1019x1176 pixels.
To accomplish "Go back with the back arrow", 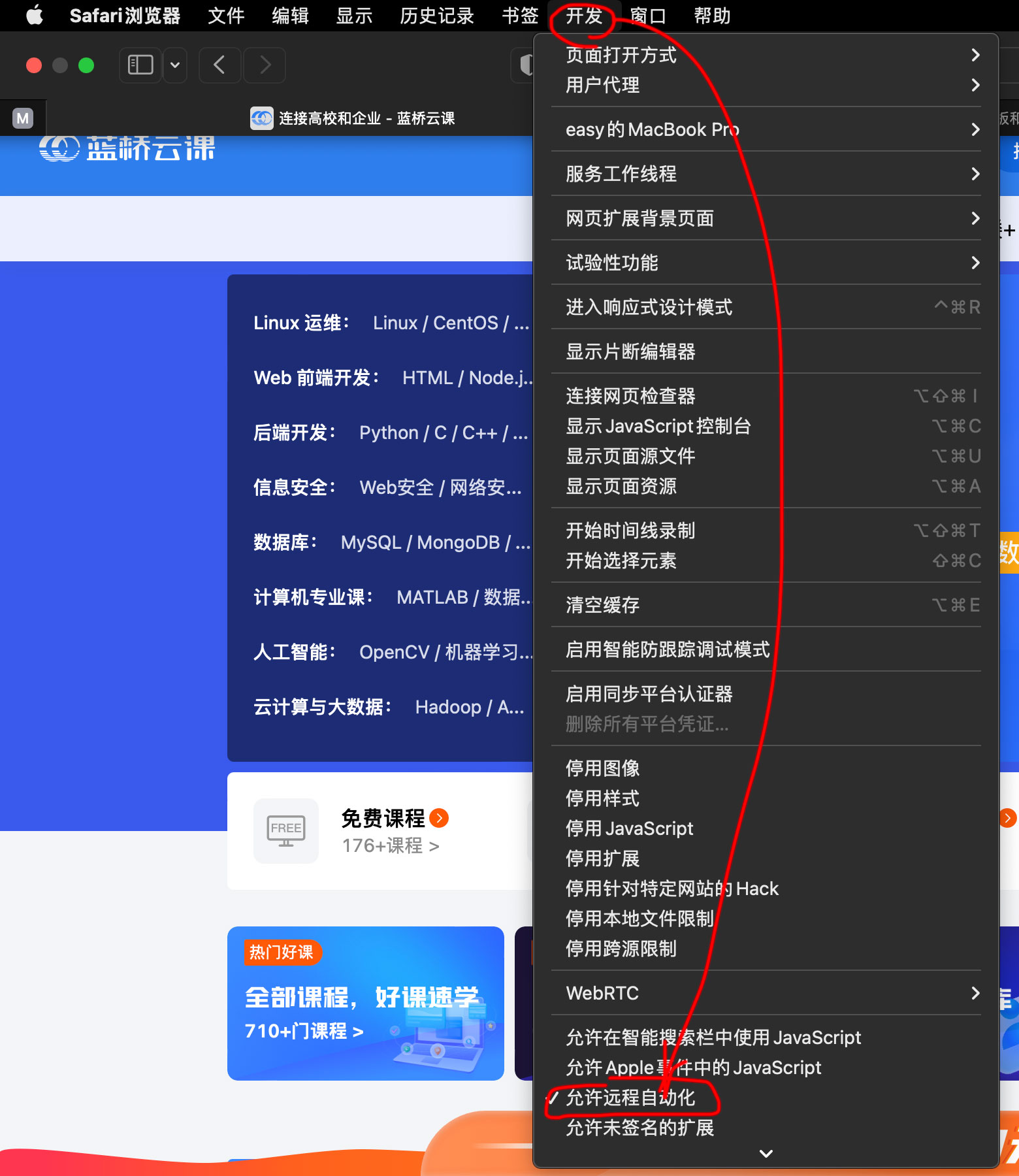I will 219,65.
